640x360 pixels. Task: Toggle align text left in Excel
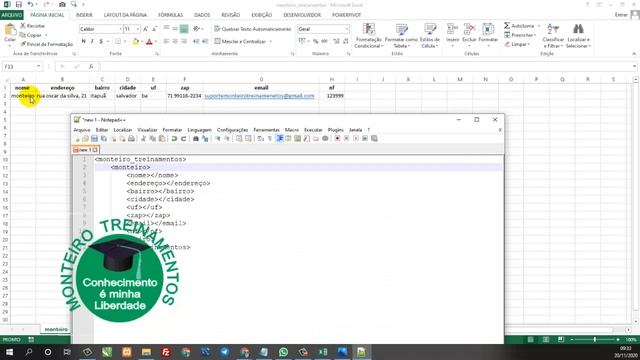pos(166,41)
